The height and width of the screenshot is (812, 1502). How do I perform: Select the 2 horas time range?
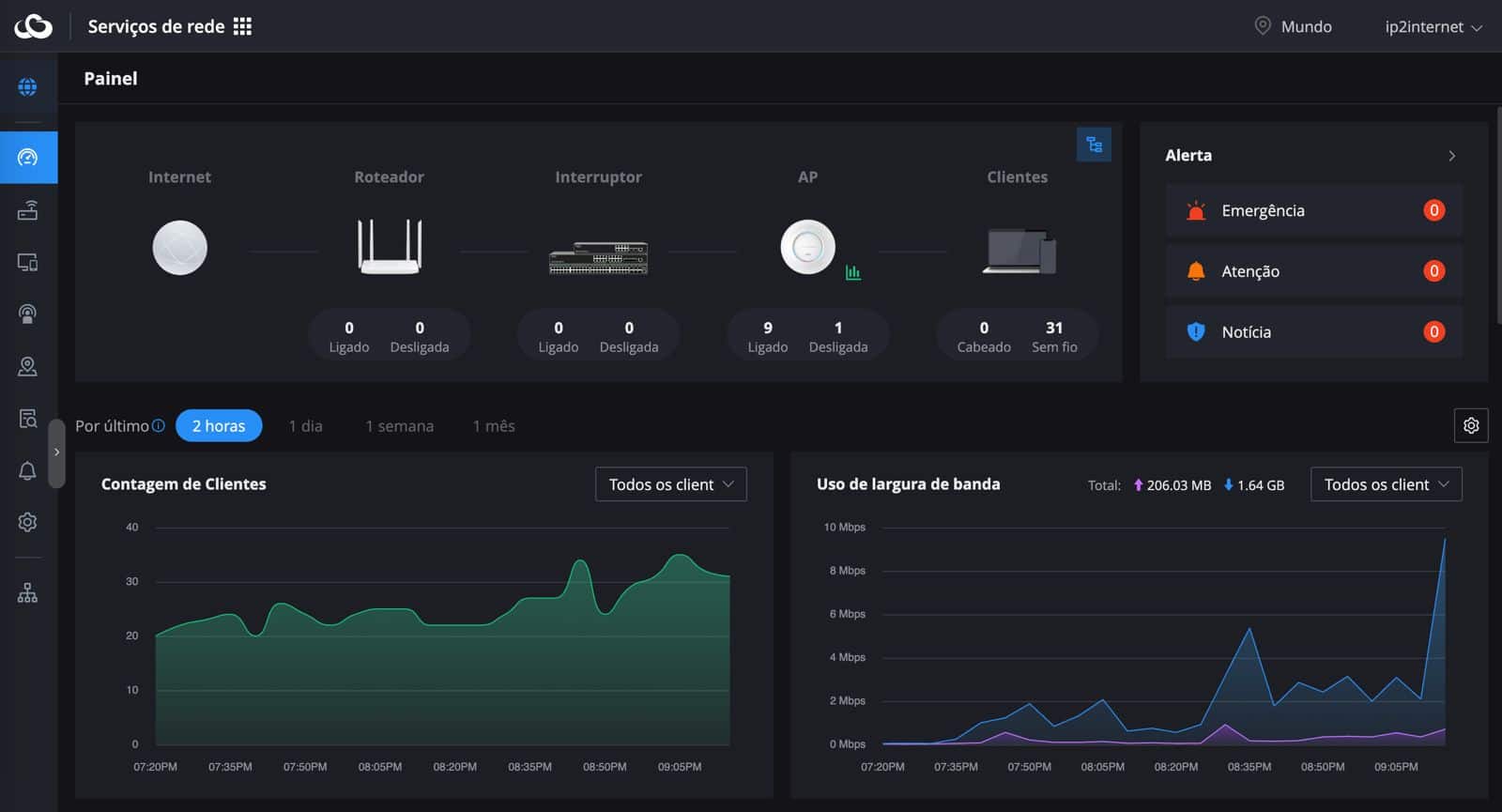coord(219,425)
